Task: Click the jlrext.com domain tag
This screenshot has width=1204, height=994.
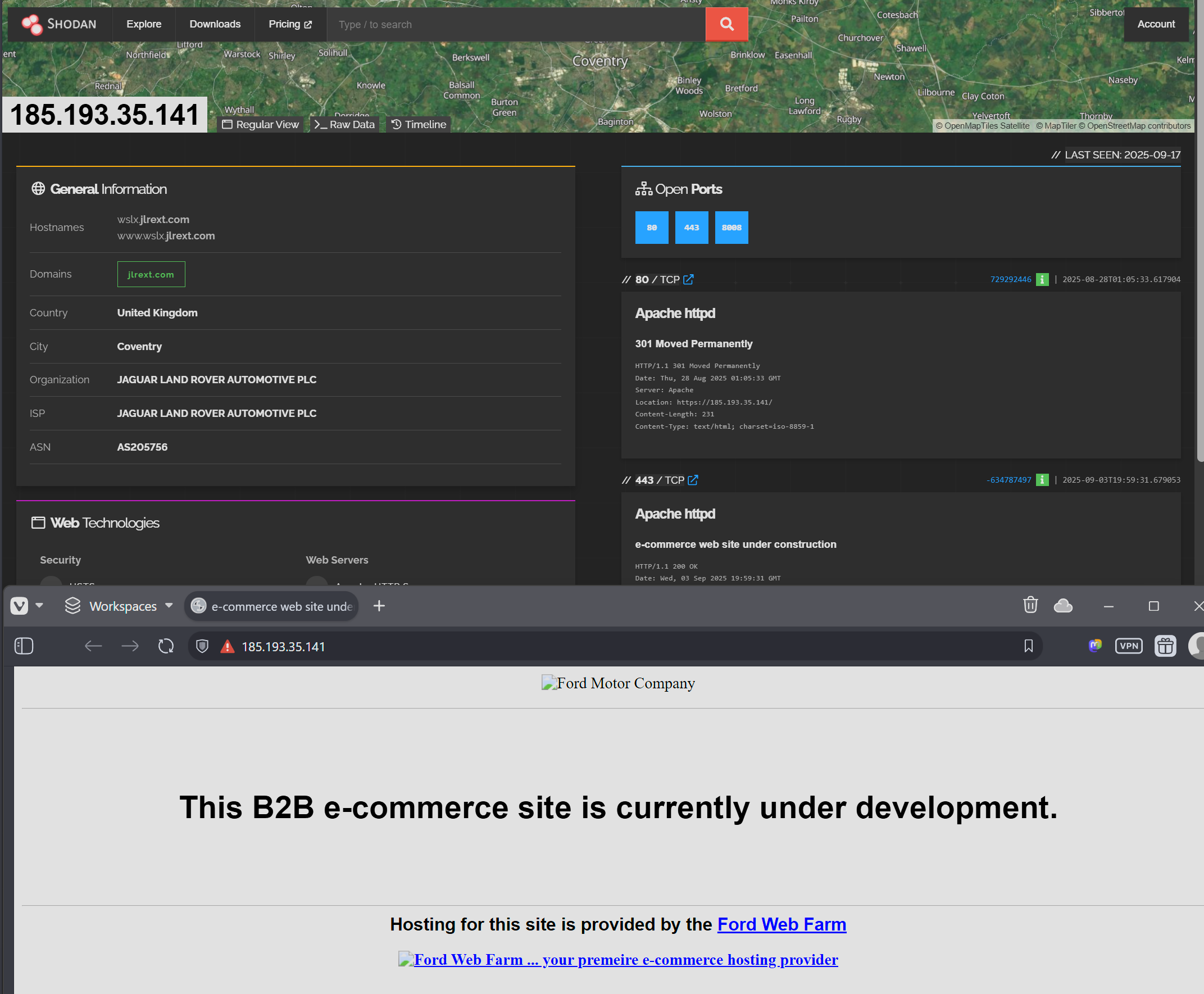Action: [x=151, y=274]
